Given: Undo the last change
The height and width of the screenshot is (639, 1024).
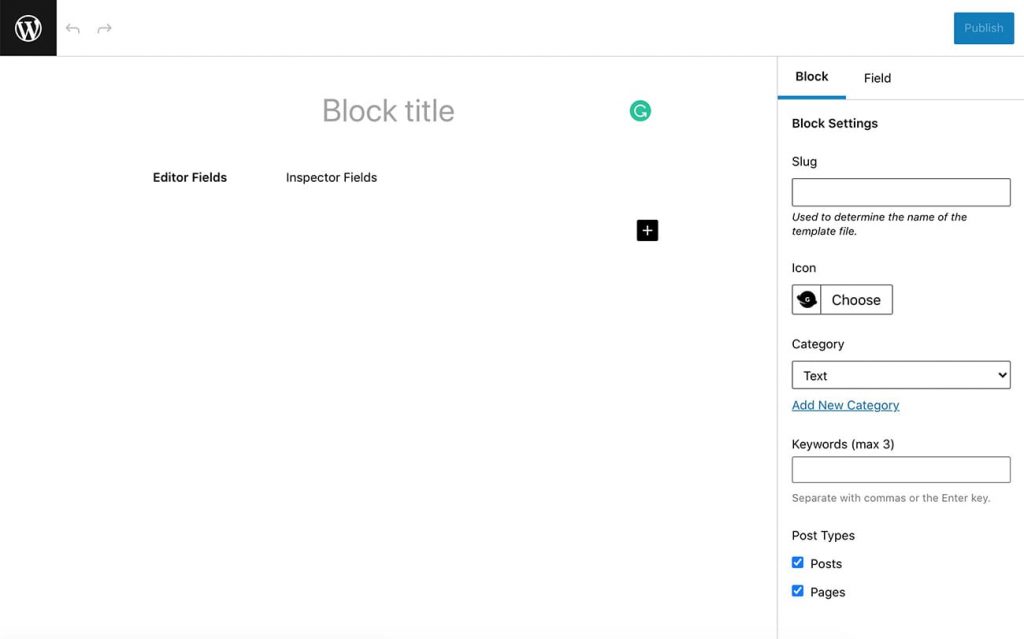Looking at the screenshot, I should [x=72, y=29].
